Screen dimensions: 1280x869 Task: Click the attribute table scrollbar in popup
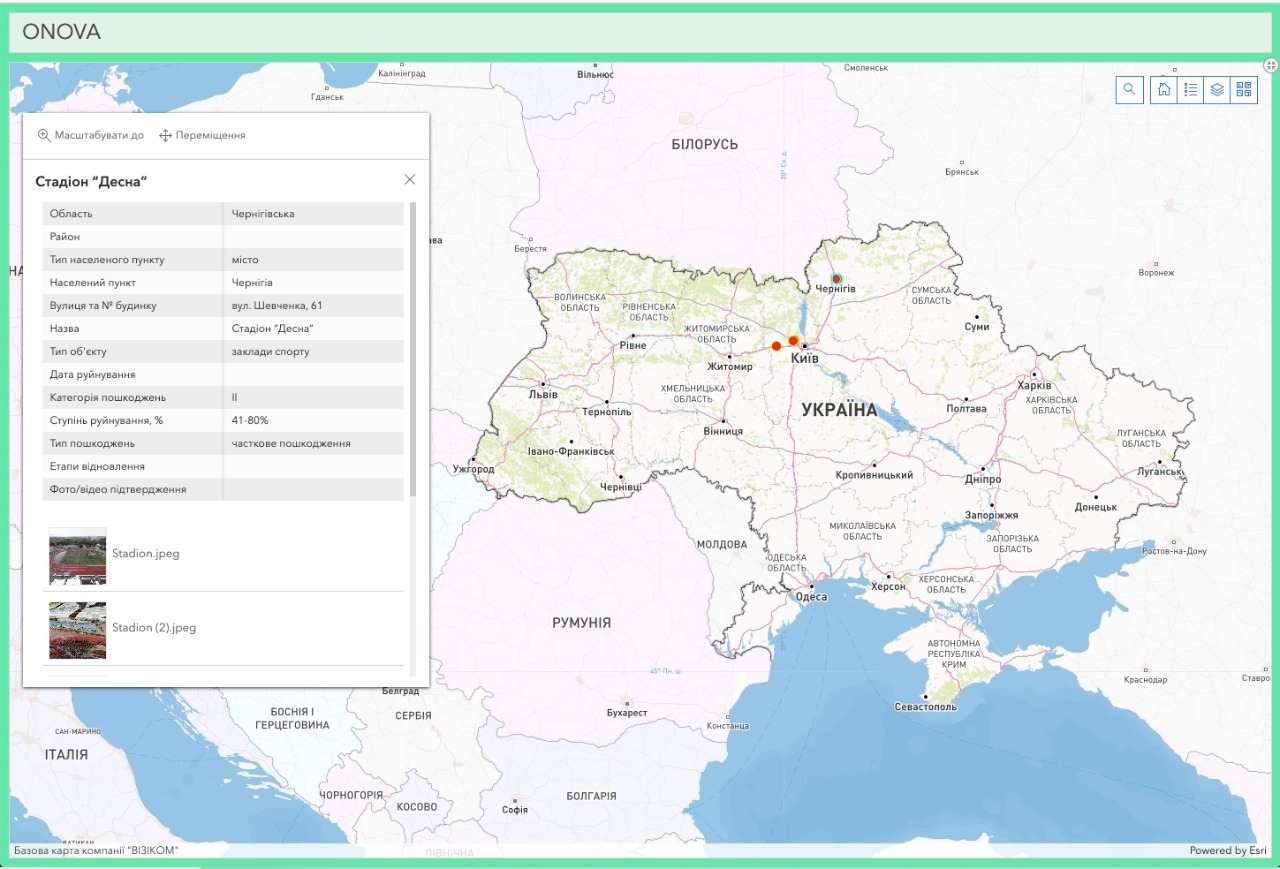tap(413, 349)
